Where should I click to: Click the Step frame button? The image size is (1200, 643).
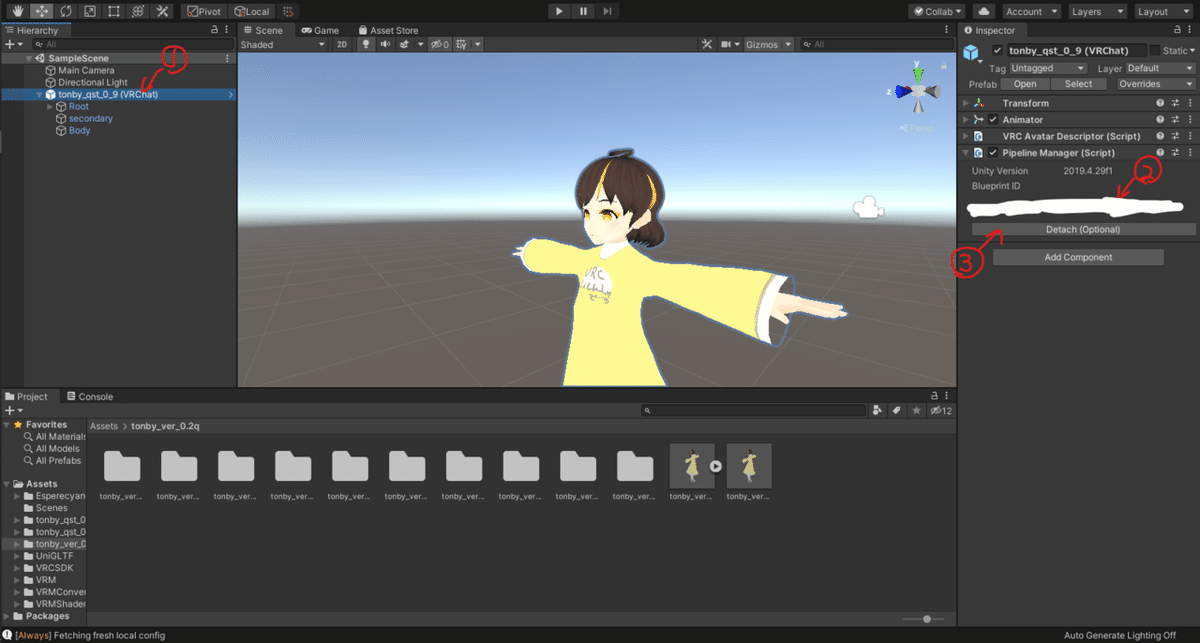(608, 11)
